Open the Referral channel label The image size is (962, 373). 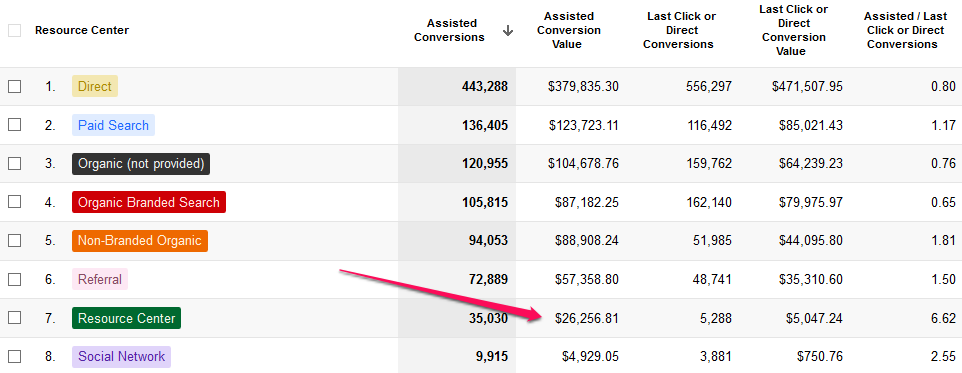coord(100,279)
